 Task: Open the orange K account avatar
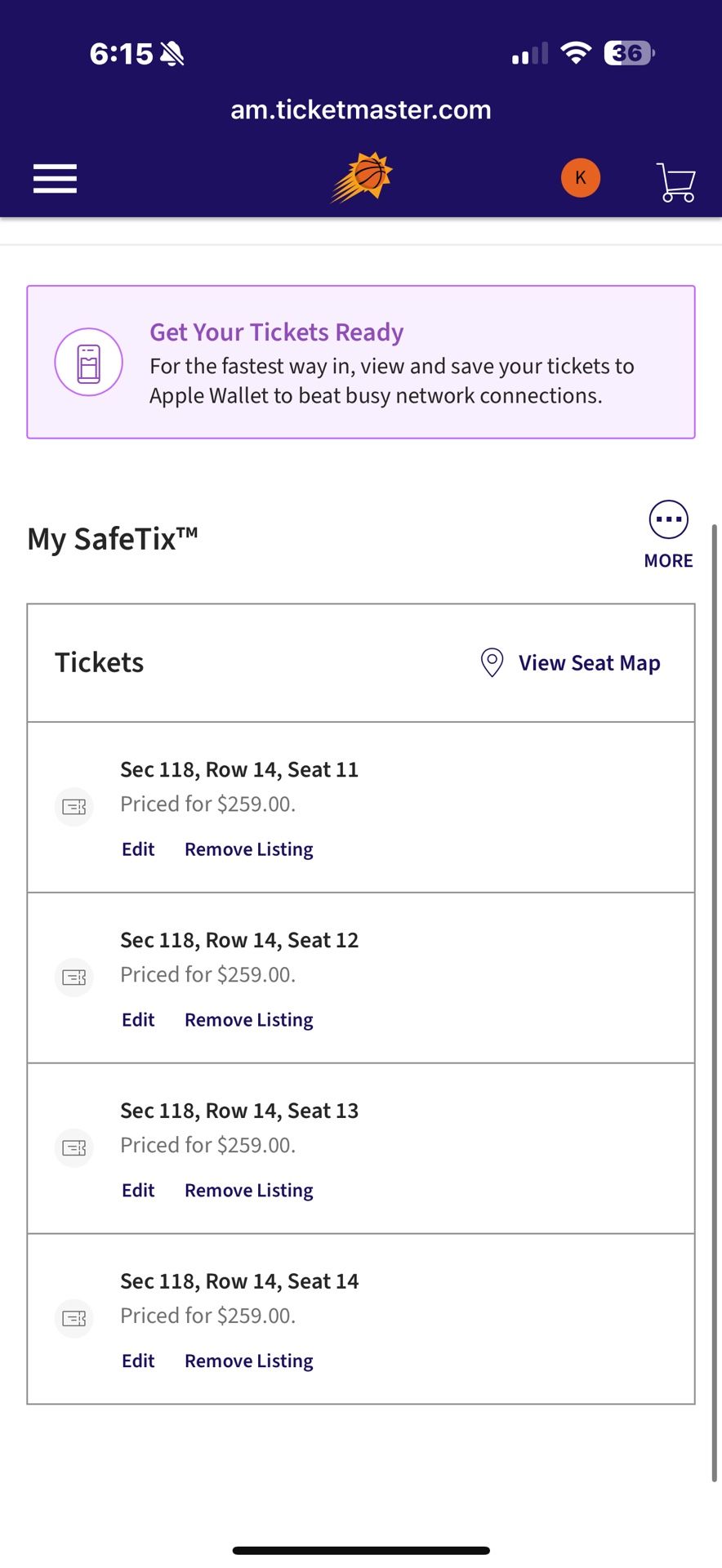(x=580, y=178)
